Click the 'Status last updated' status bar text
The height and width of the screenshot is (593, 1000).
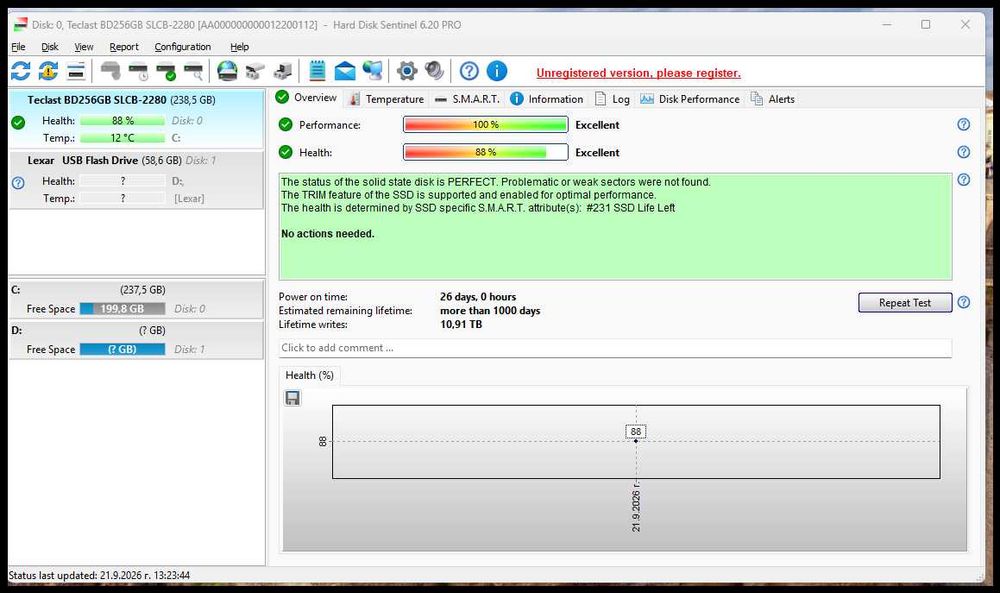(99, 575)
